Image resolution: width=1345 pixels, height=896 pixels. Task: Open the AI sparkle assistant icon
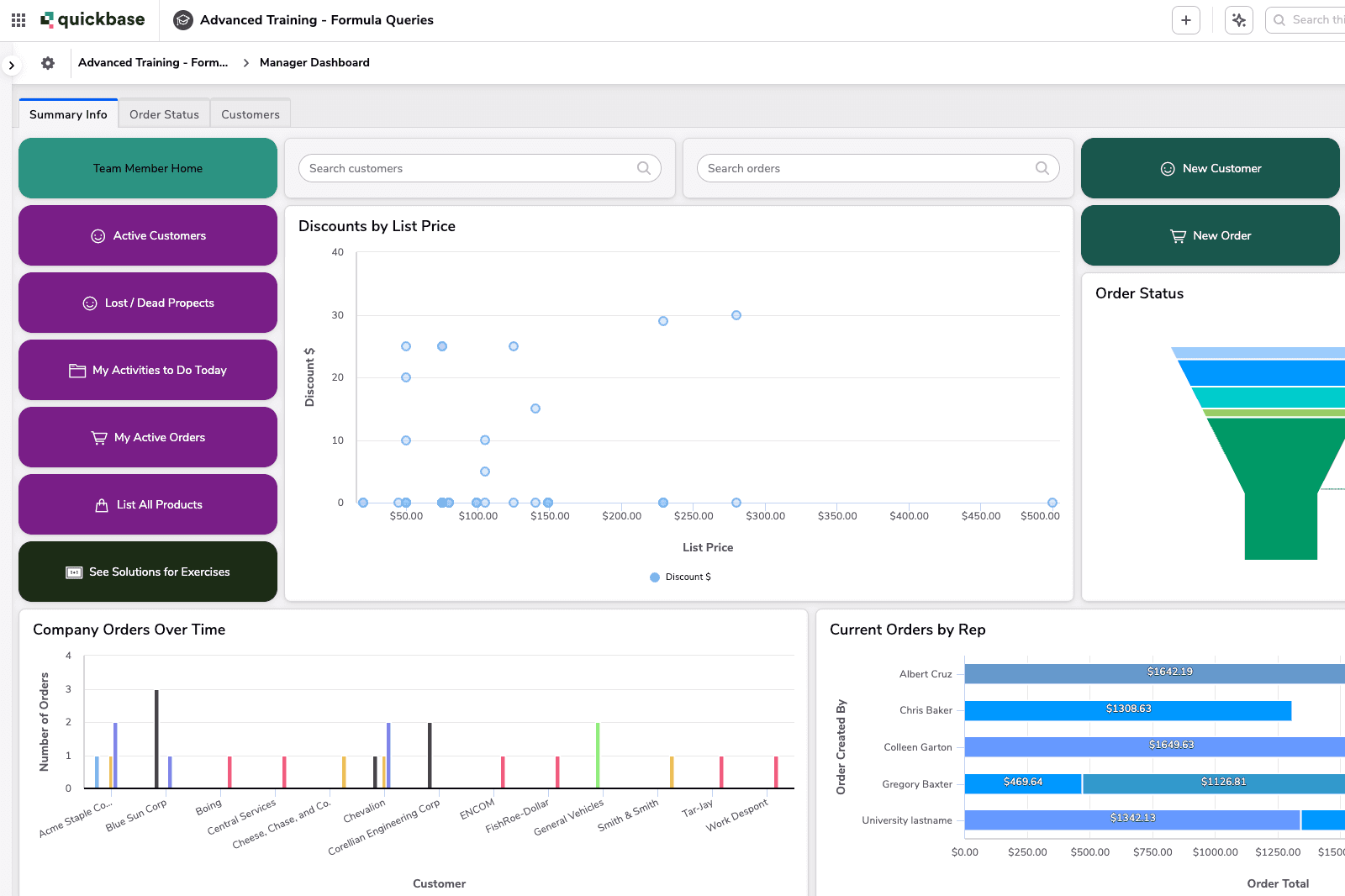tap(1238, 20)
